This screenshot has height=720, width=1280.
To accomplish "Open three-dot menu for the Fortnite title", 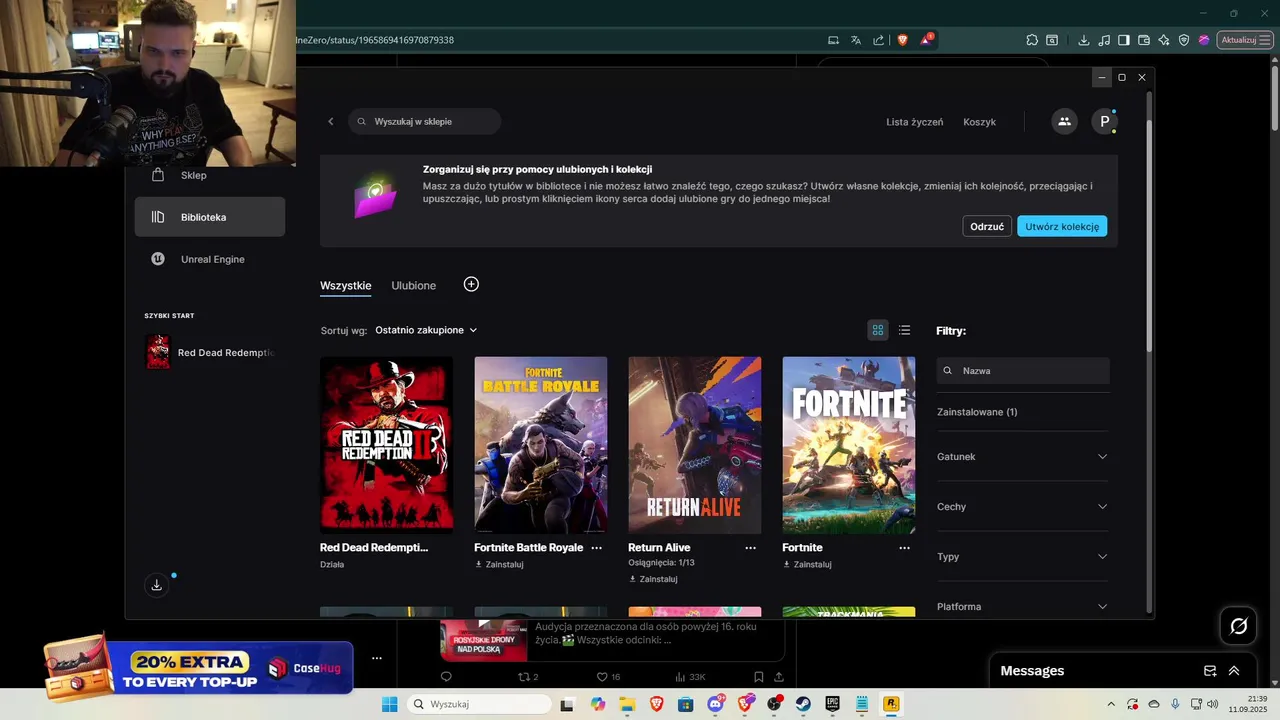I will [905, 548].
